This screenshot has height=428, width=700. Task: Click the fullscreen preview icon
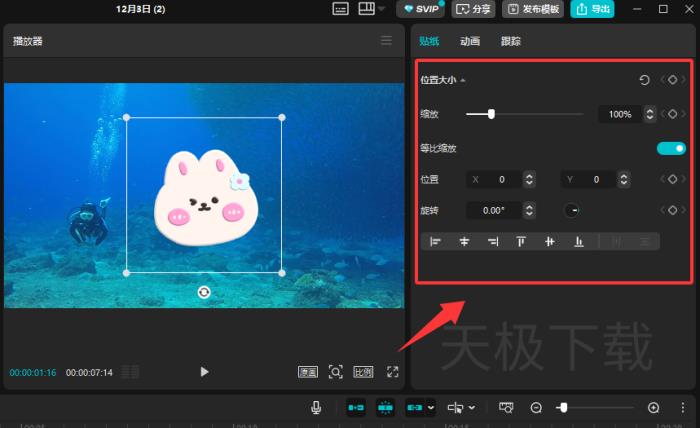pyautogui.click(x=393, y=372)
